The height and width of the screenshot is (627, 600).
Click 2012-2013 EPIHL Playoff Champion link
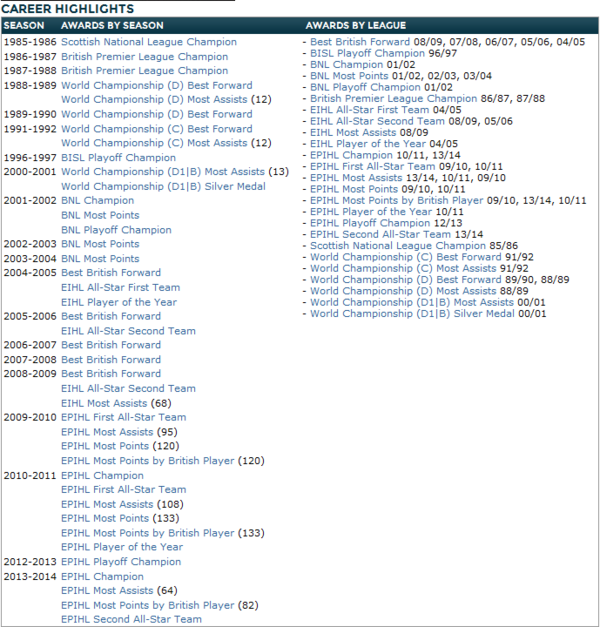(x=121, y=562)
